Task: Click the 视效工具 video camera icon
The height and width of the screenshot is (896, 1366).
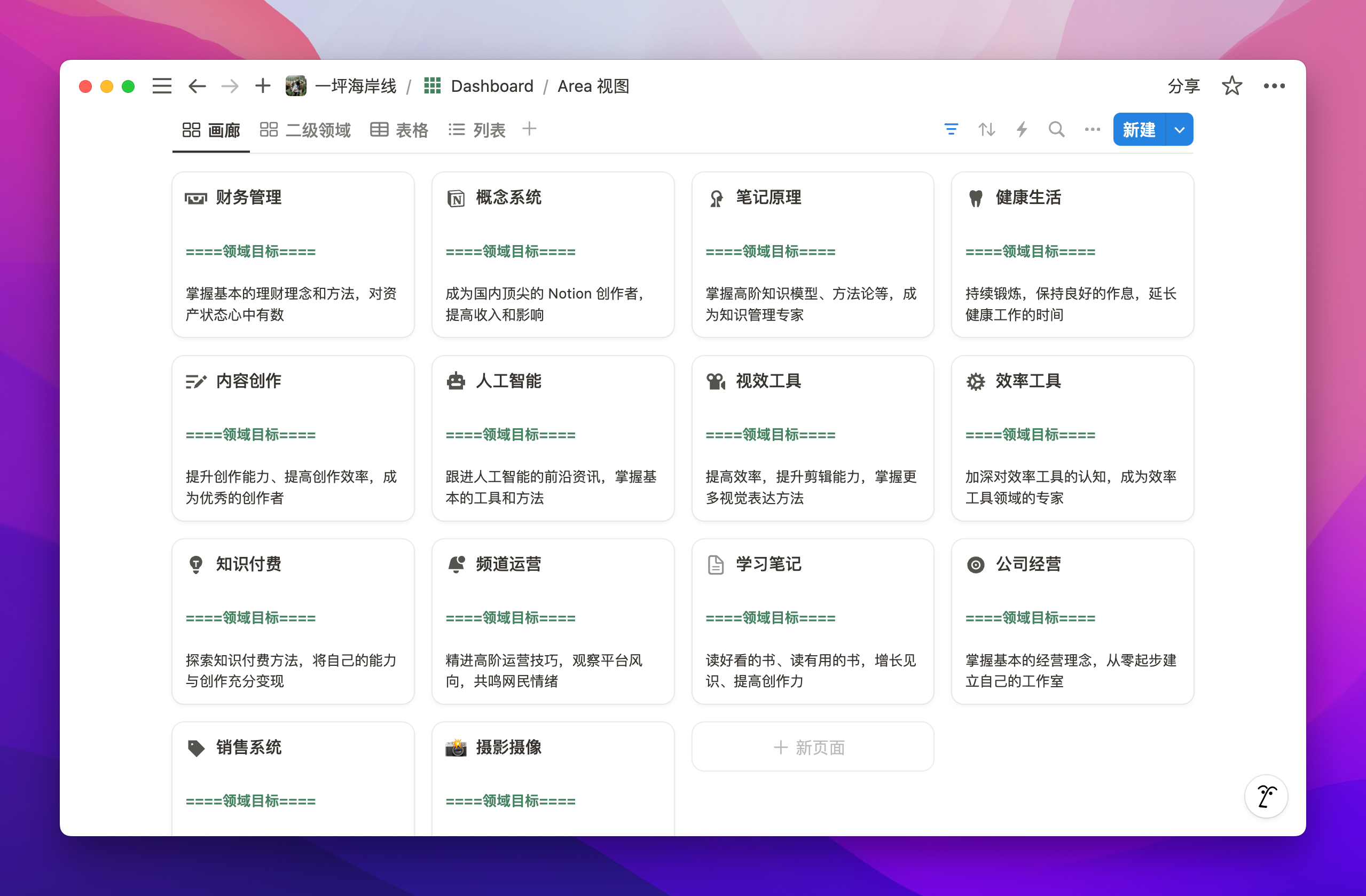Action: [716, 381]
